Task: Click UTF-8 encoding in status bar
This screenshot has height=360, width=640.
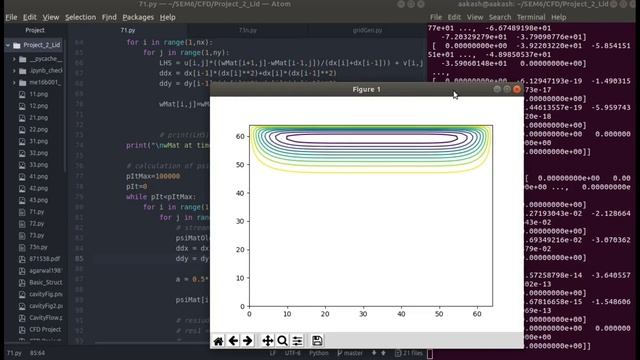Action: coord(293,353)
